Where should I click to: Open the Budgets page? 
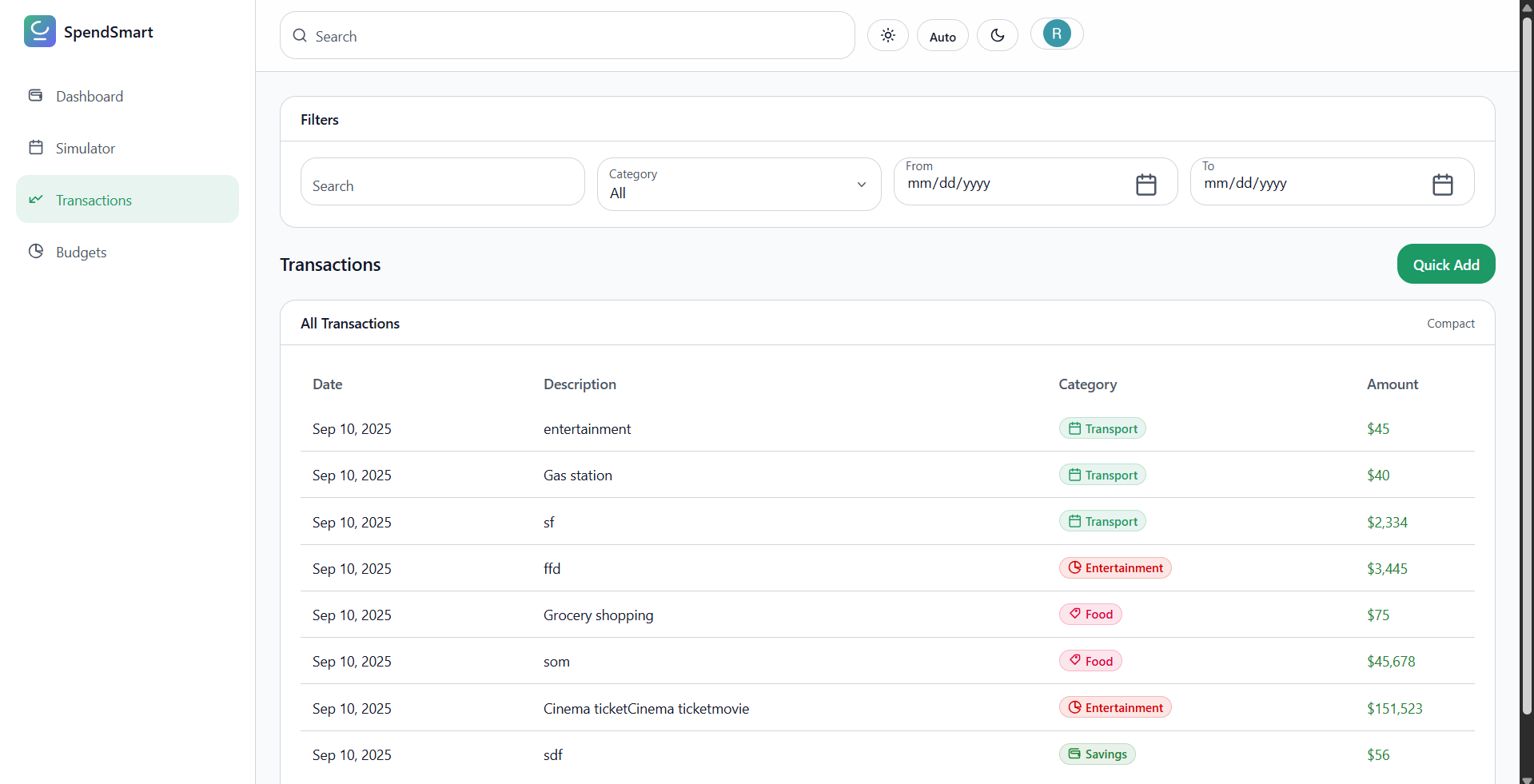127,252
